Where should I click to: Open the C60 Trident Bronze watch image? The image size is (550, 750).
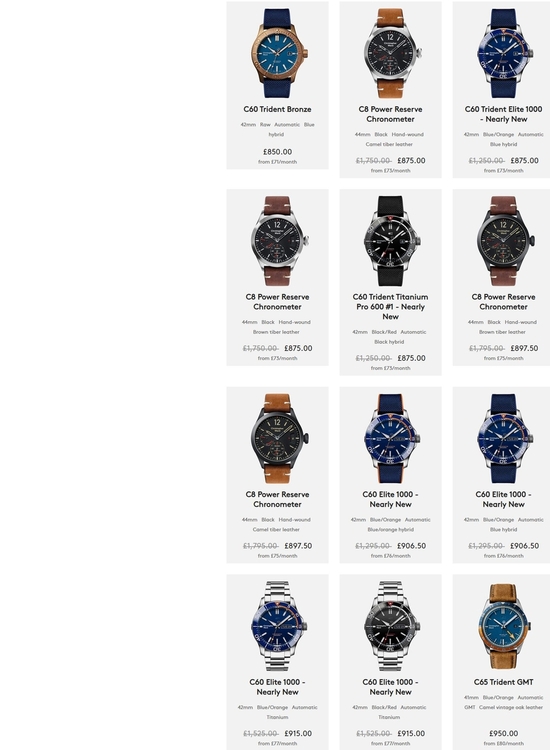(277, 53)
